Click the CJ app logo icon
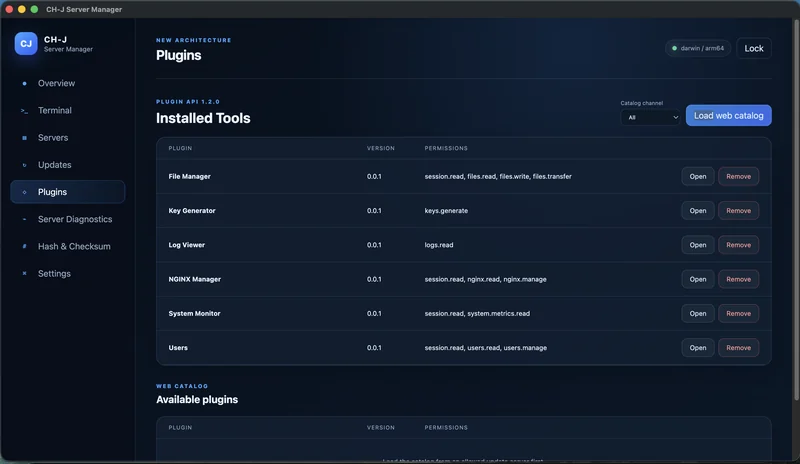The image size is (800, 464). [26, 43]
